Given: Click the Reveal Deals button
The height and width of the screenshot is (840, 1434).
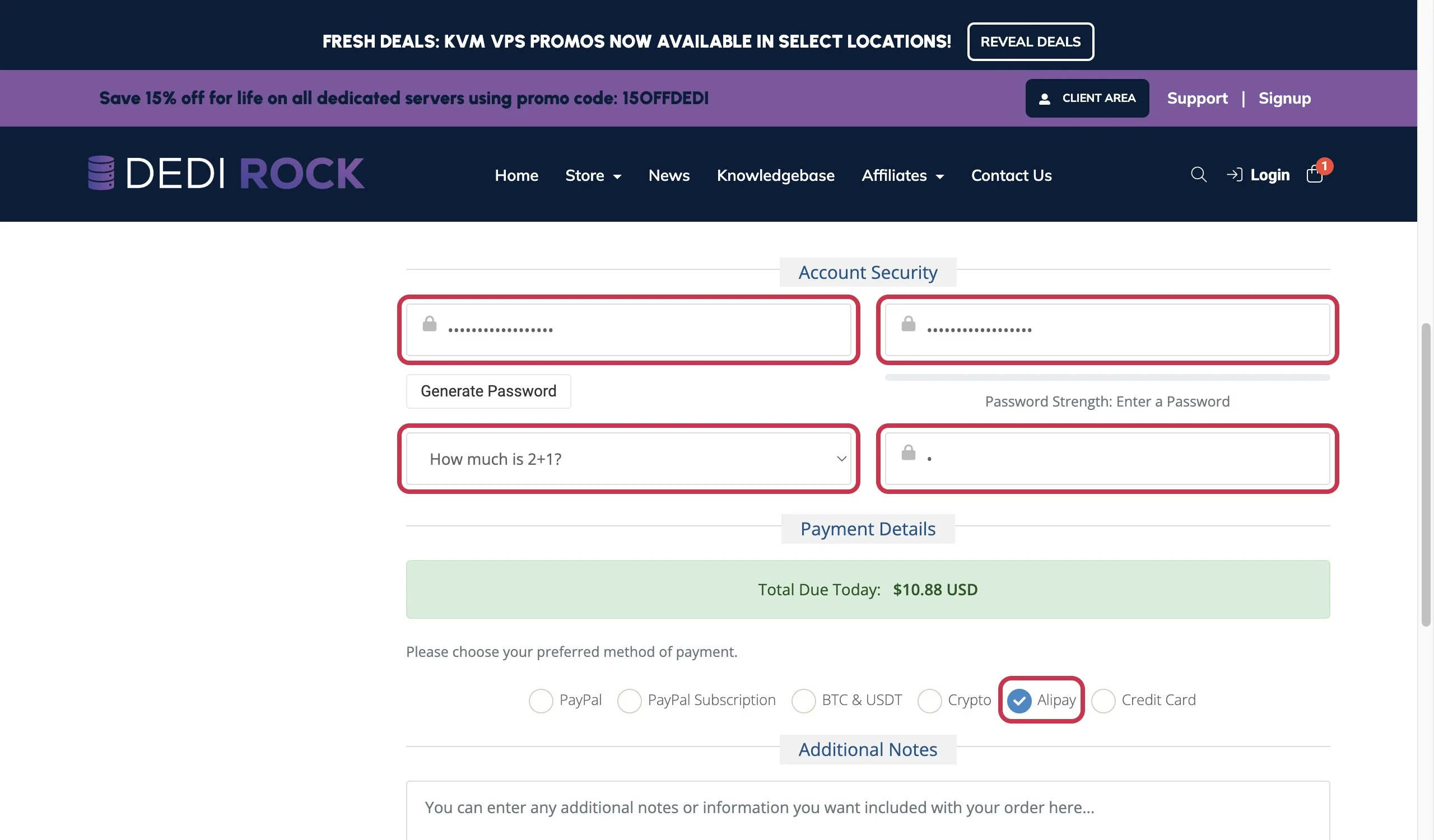Looking at the screenshot, I should [x=1030, y=41].
